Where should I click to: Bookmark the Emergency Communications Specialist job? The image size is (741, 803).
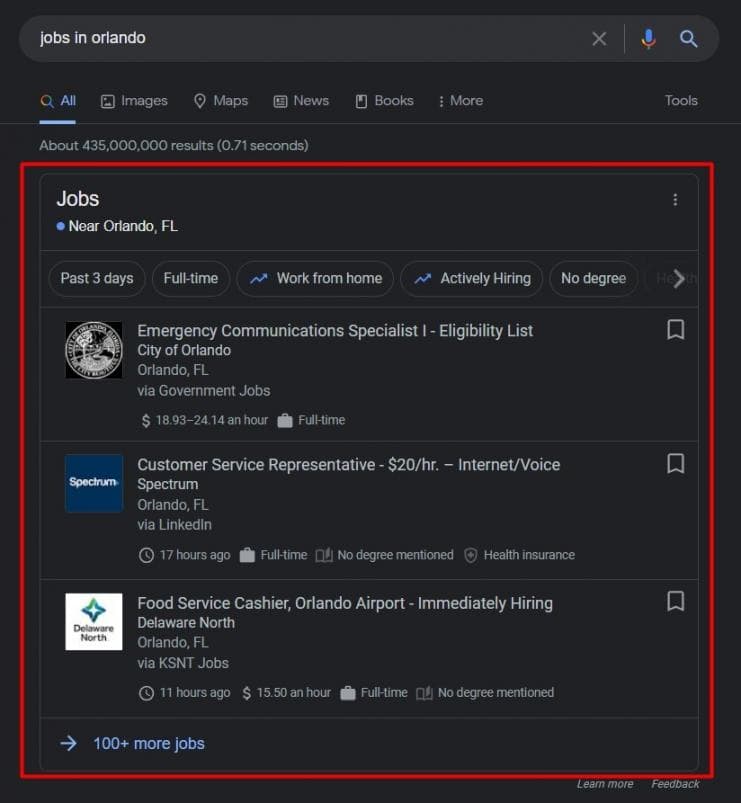pos(675,330)
